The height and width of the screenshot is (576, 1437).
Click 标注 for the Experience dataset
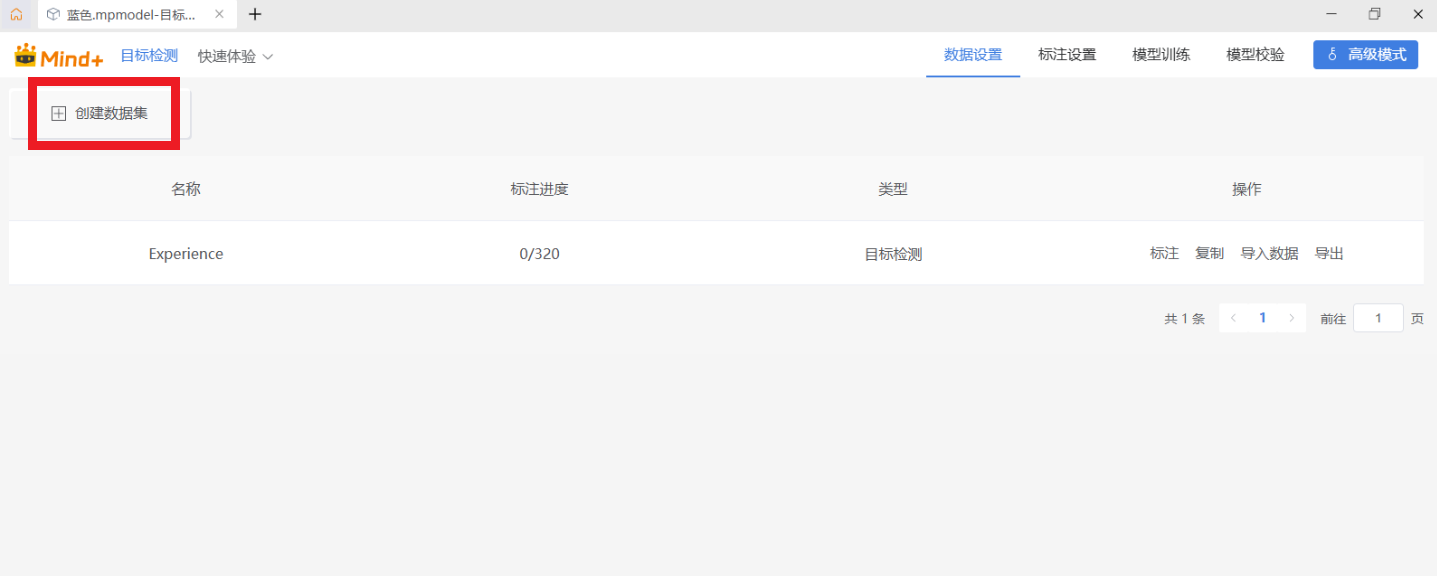click(1164, 254)
